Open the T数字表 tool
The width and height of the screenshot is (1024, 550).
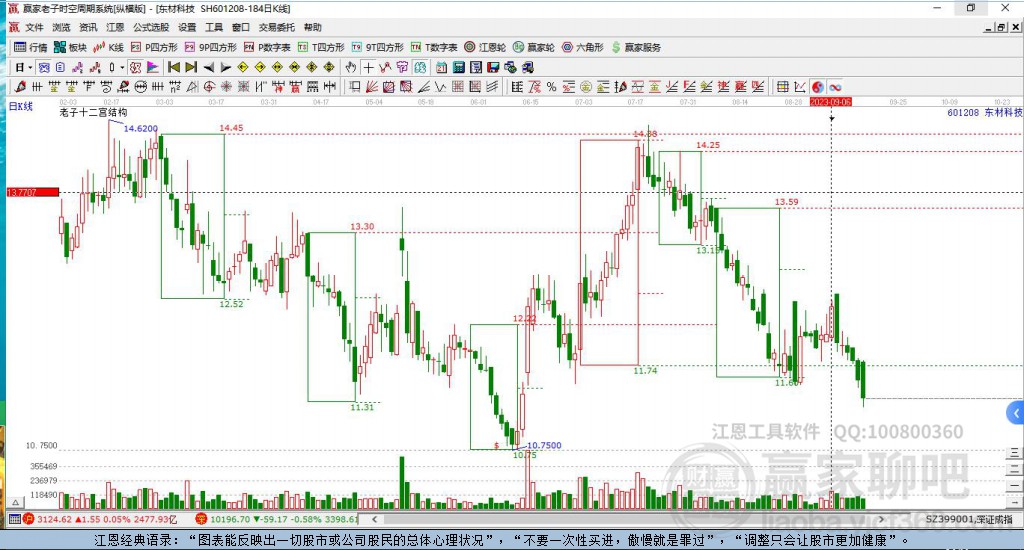(434, 47)
